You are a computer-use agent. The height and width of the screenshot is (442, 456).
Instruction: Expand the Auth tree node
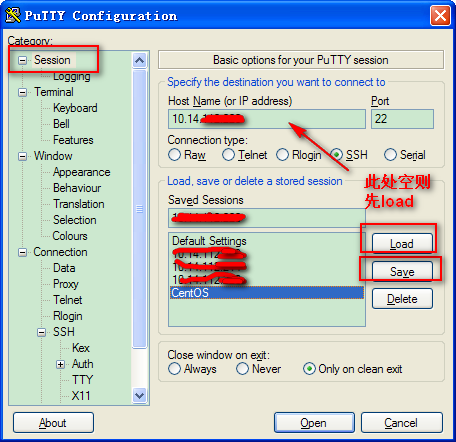pos(60,364)
